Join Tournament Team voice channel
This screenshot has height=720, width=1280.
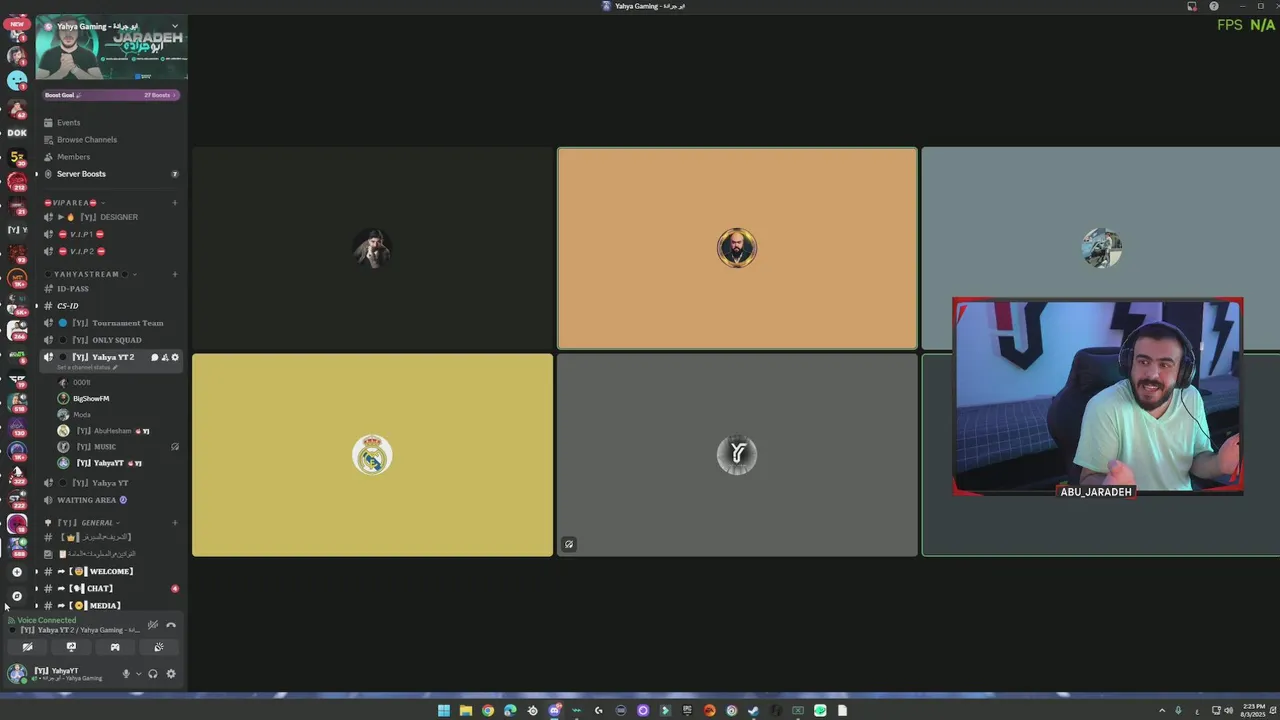(x=110, y=323)
